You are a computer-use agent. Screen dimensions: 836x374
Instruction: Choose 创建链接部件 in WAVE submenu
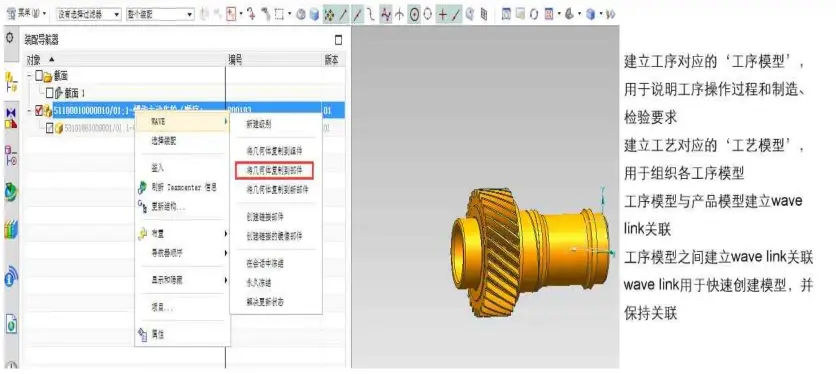[x=276, y=217]
